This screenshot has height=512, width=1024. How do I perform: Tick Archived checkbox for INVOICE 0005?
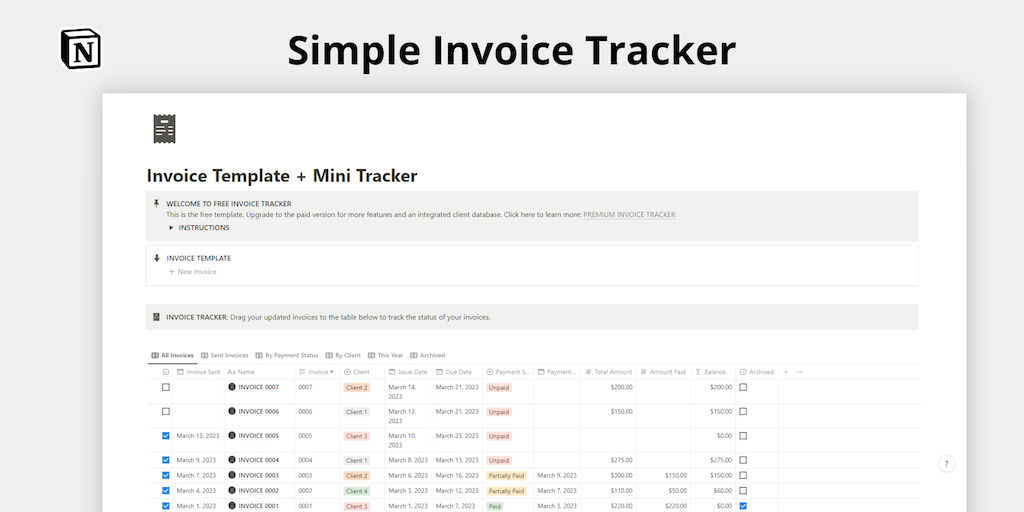[743, 436]
